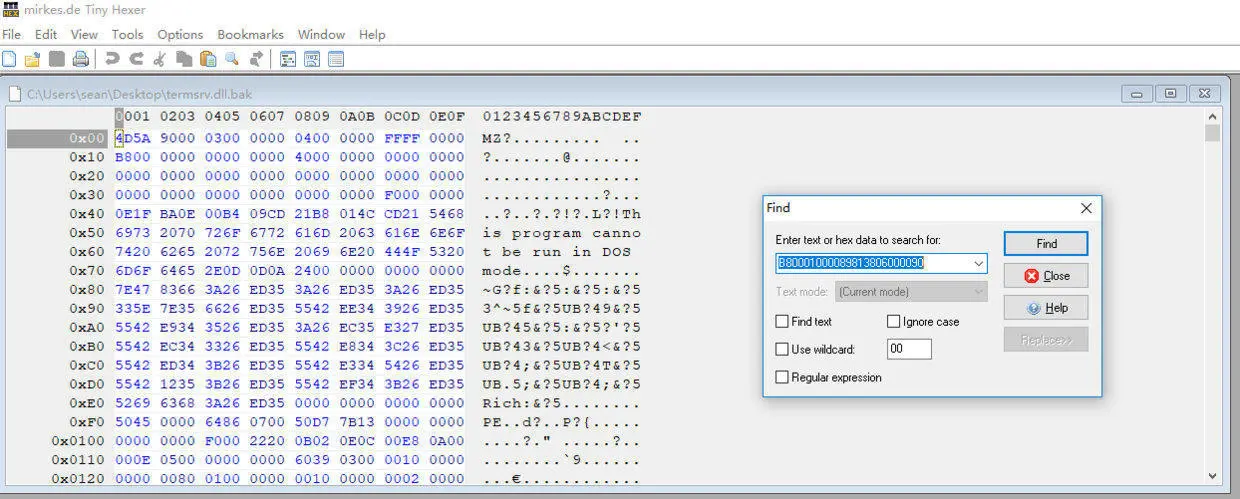This screenshot has height=499, width=1240.
Task: Open the Window menu
Action: [x=321, y=34]
